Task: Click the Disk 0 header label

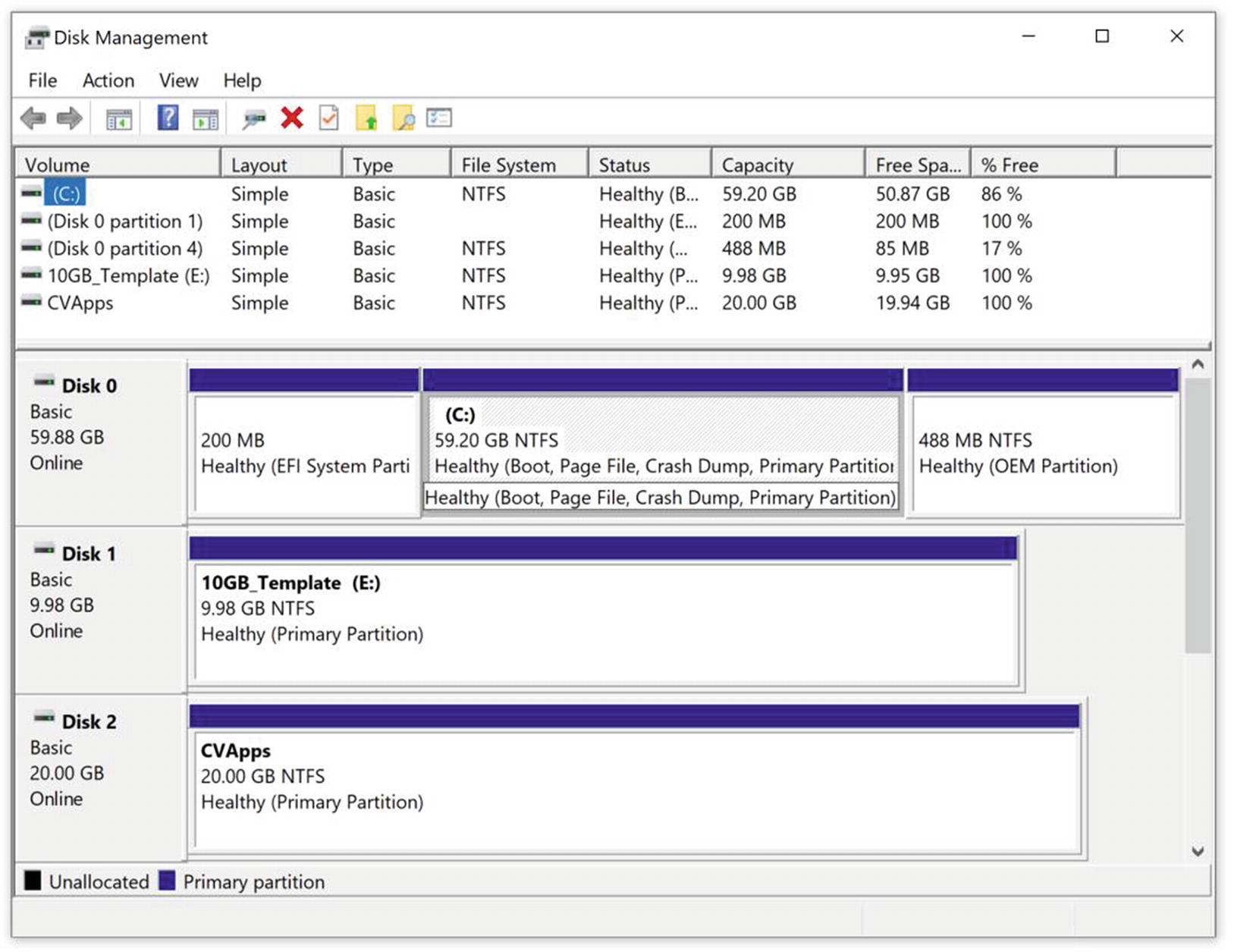Action: (89, 385)
